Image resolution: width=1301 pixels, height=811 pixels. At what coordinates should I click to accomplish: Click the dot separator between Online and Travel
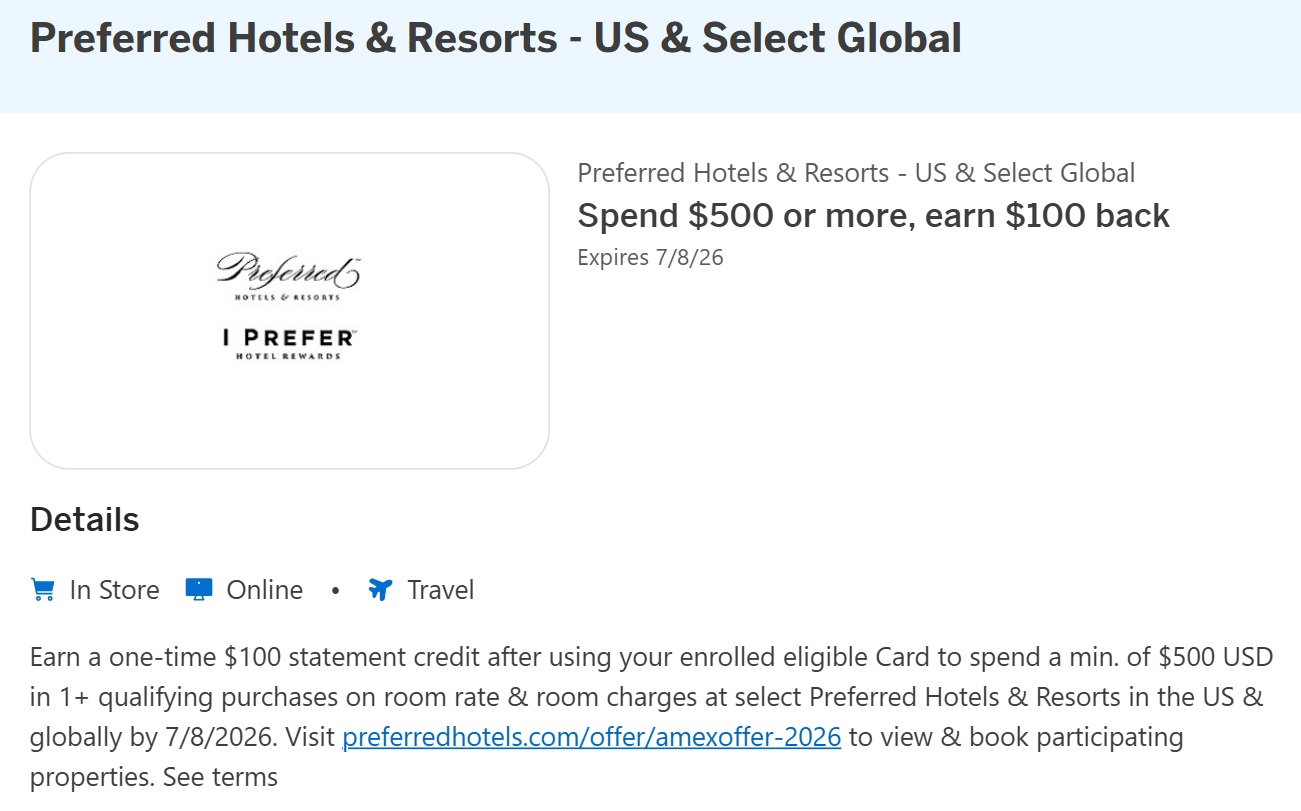335,590
